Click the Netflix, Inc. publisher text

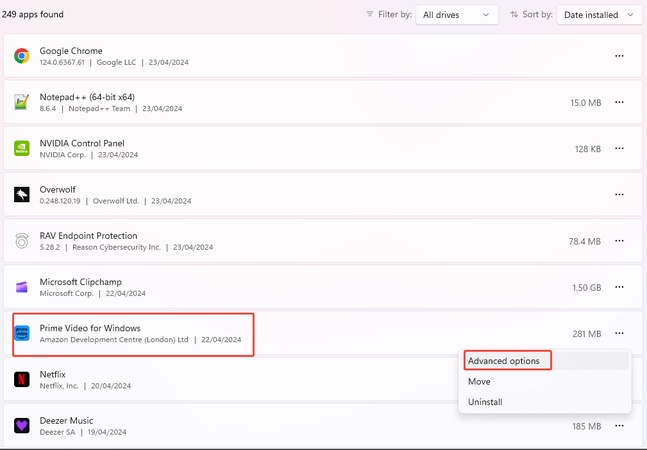point(59,386)
